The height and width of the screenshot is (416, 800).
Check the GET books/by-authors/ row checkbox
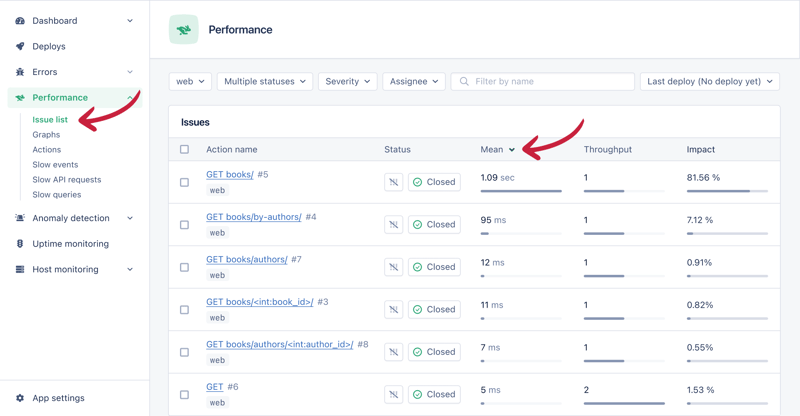coord(184,225)
